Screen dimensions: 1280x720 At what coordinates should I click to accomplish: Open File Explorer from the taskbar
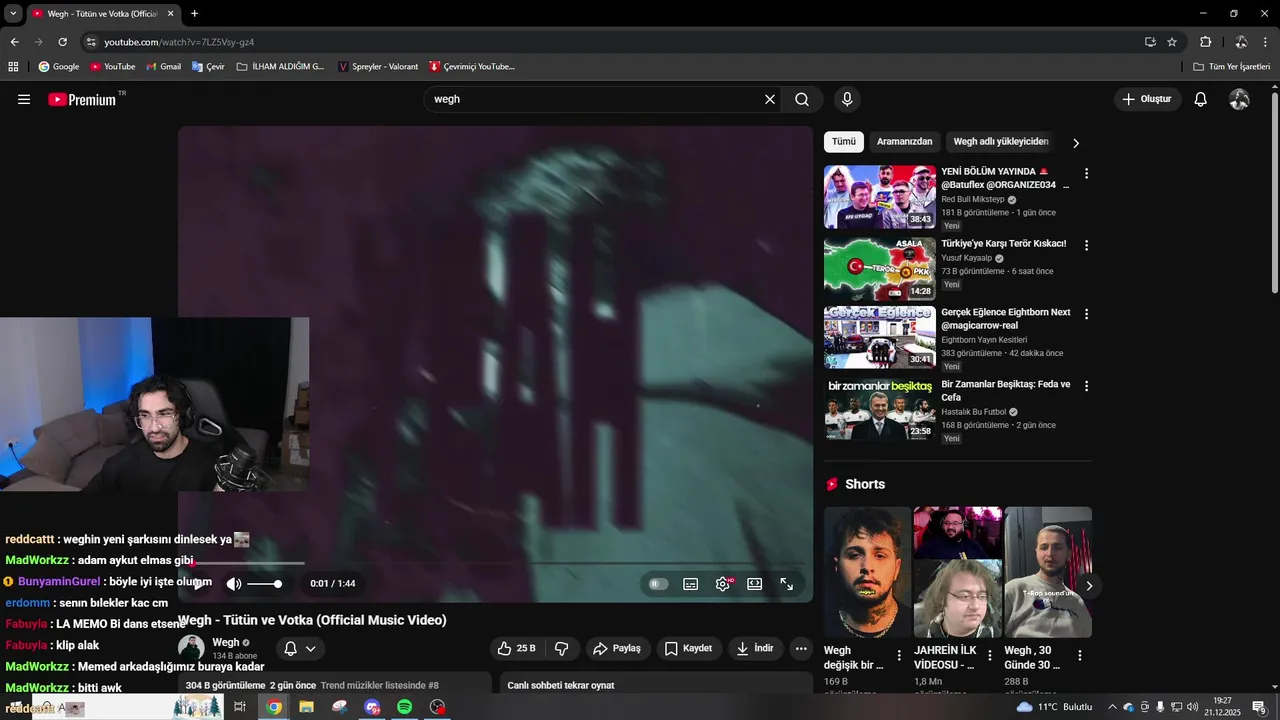click(x=306, y=707)
